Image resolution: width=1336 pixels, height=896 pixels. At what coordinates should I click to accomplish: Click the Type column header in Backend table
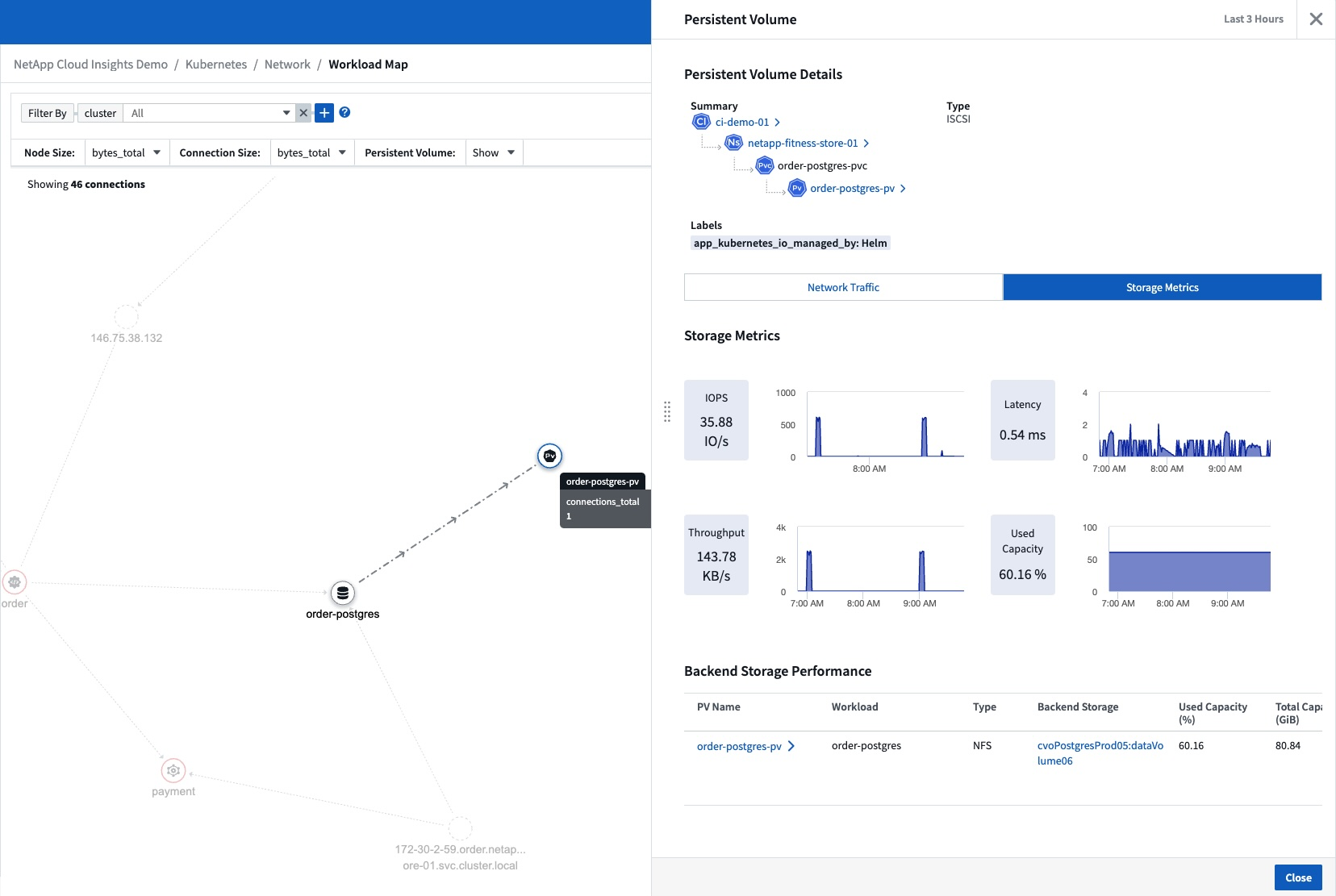984,707
